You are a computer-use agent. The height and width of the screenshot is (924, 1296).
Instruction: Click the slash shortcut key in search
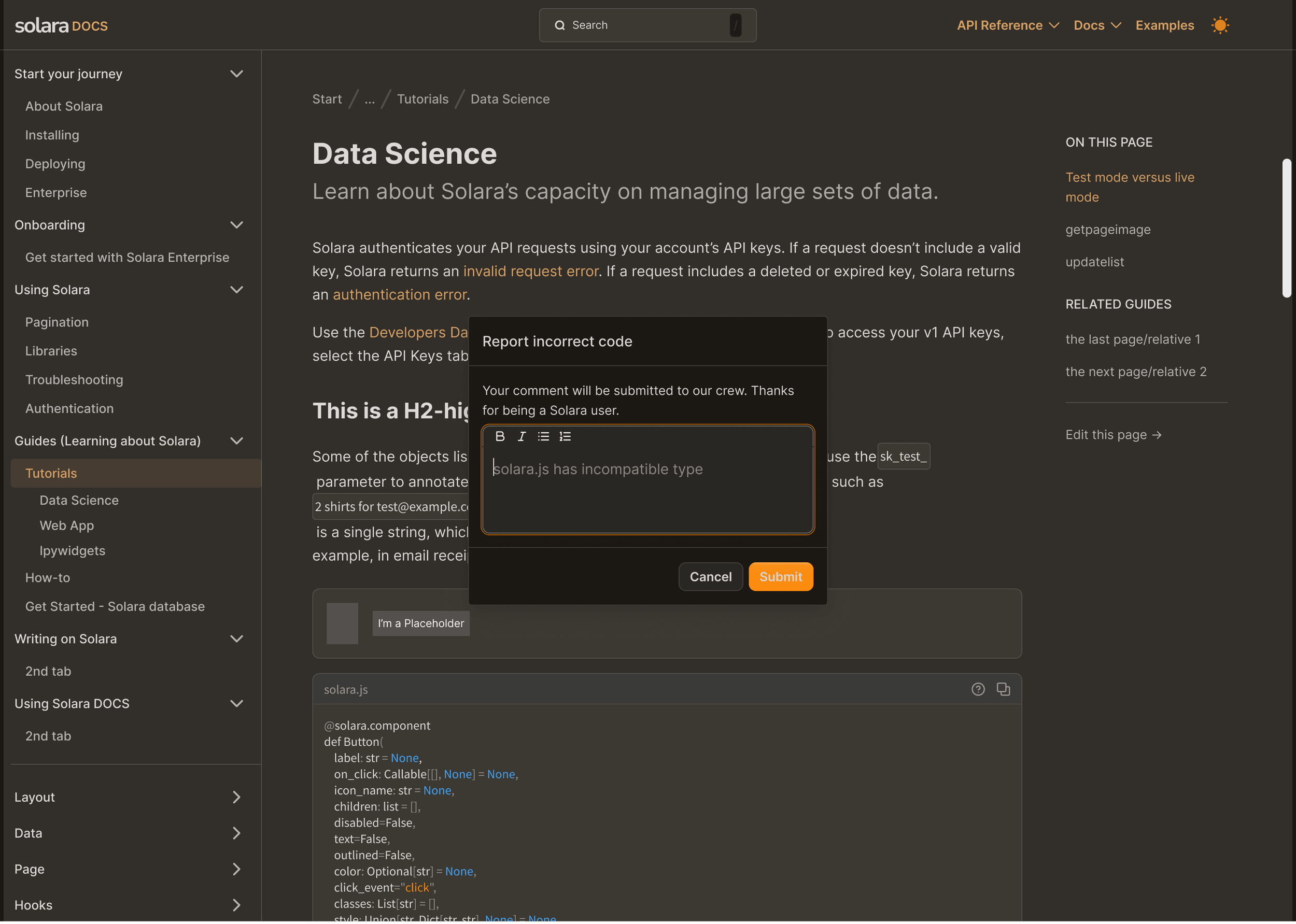click(736, 25)
